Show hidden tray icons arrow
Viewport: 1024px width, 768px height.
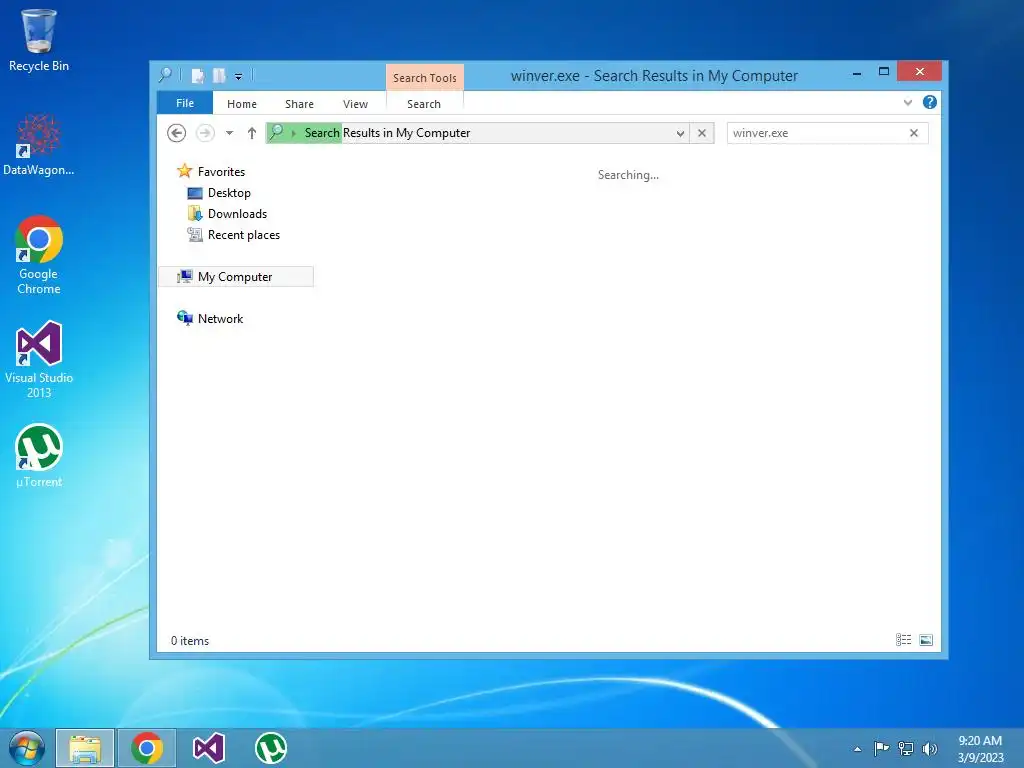(857, 749)
